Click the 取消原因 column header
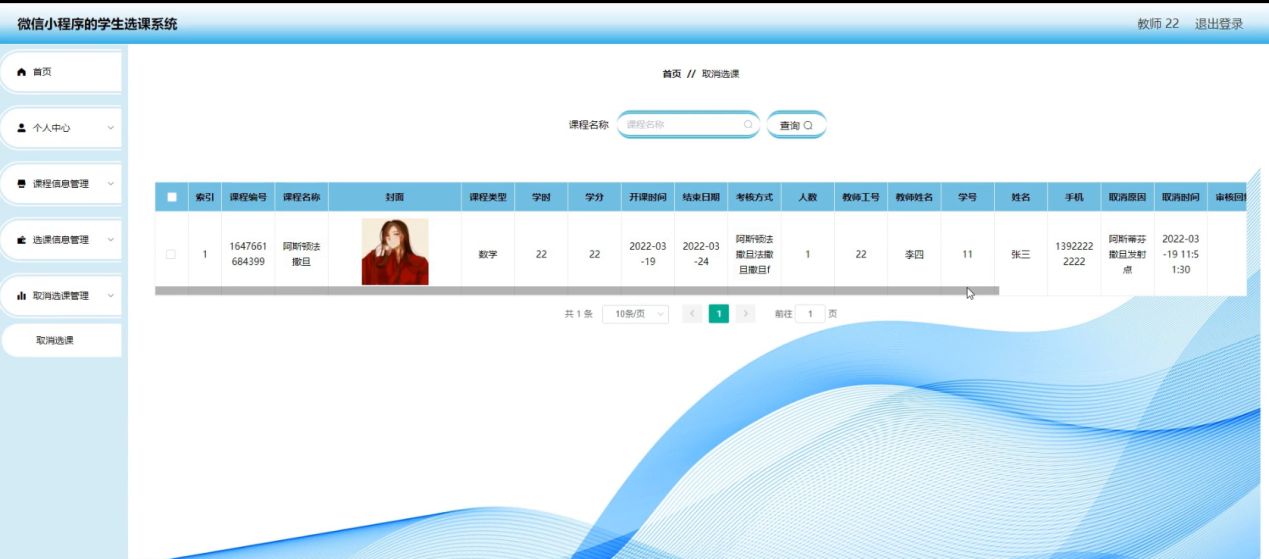This screenshot has width=1269, height=559. coord(1127,197)
